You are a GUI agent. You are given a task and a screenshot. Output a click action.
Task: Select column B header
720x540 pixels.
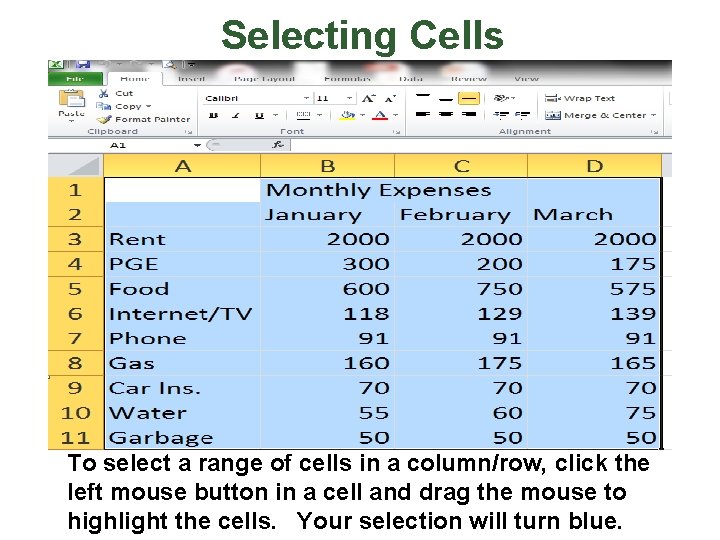point(327,166)
